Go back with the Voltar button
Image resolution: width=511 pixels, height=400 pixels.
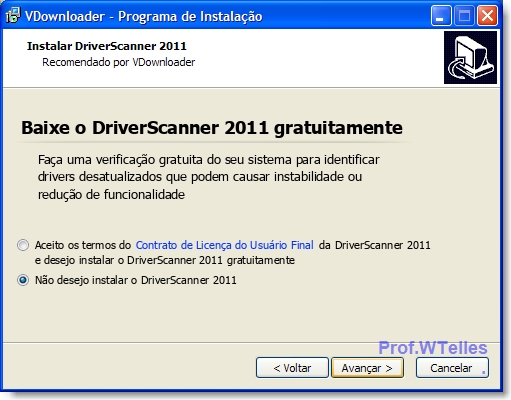coord(292,368)
